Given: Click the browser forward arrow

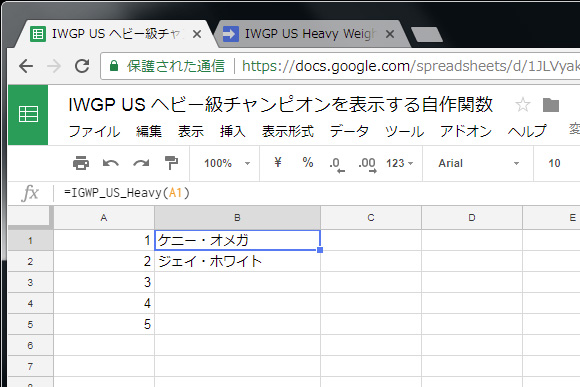Looking at the screenshot, I should point(54,67).
